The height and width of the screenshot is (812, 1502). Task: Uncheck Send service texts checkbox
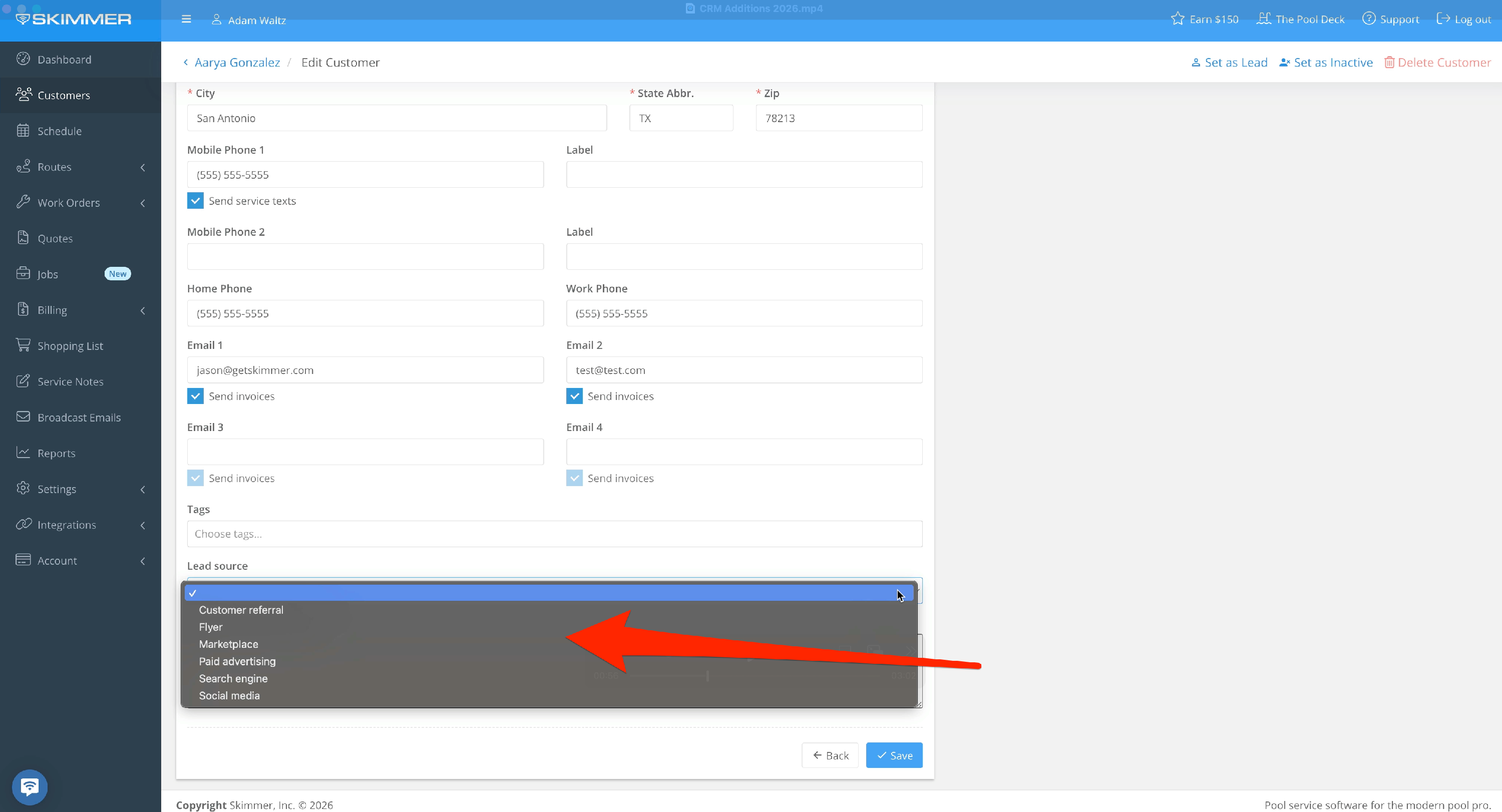[195, 201]
